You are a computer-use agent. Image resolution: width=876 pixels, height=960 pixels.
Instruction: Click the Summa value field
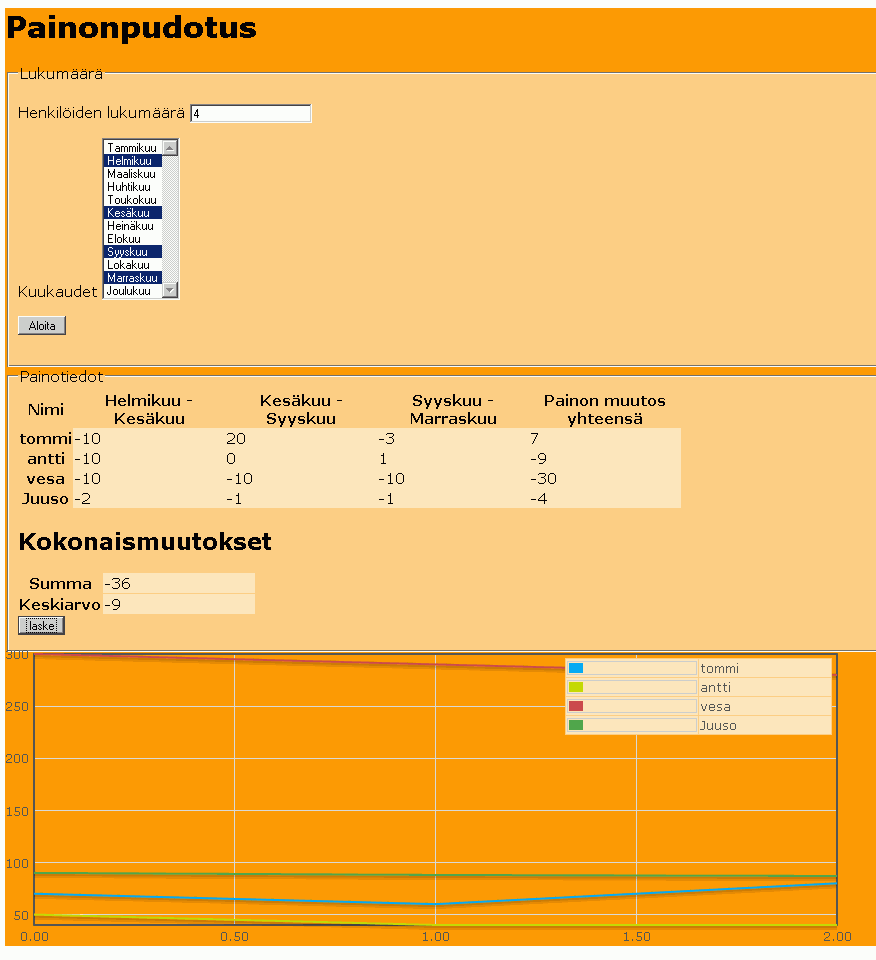[x=179, y=583]
